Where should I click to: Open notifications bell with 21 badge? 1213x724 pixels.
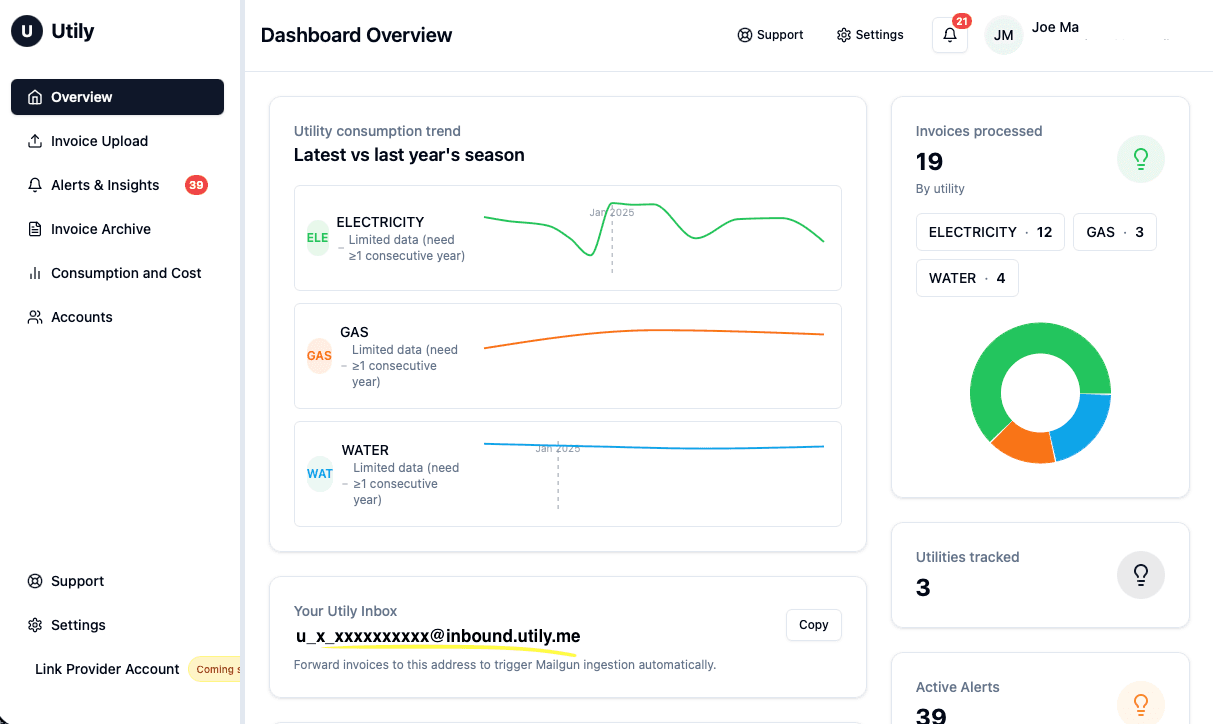pos(949,35)
